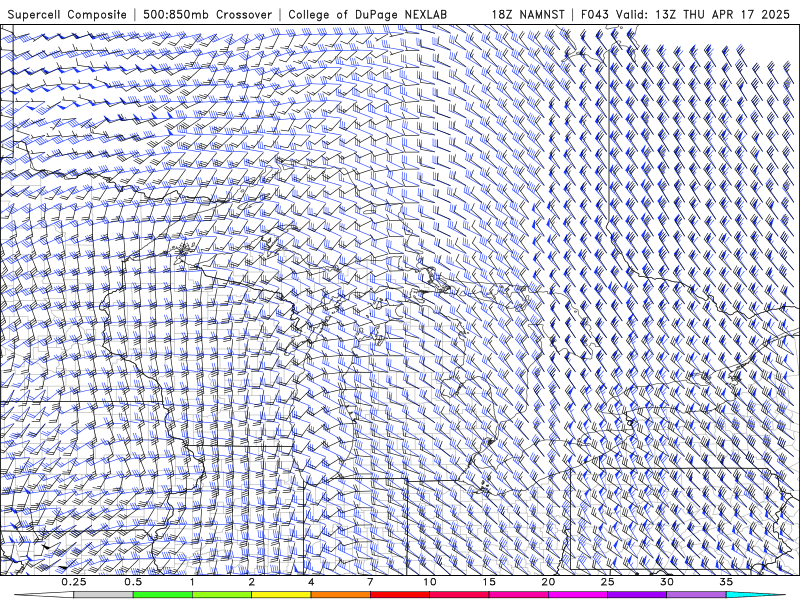
Task: Click the legend value 15
Action: [489, 582]
